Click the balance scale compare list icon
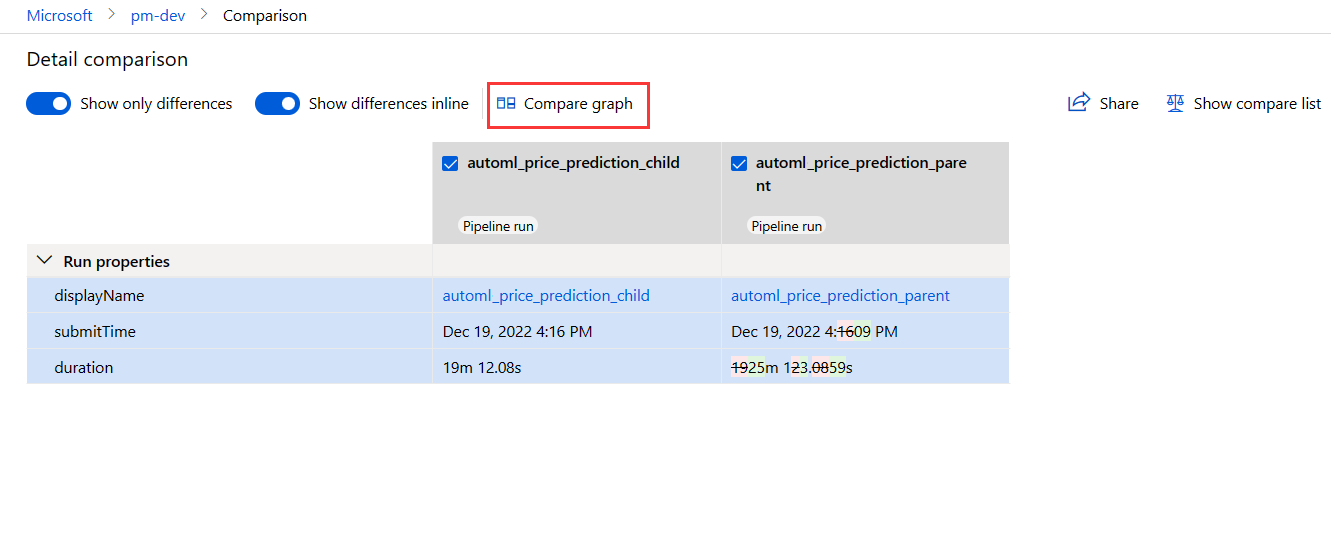 pyautogui.click(x=1175, y=103)
